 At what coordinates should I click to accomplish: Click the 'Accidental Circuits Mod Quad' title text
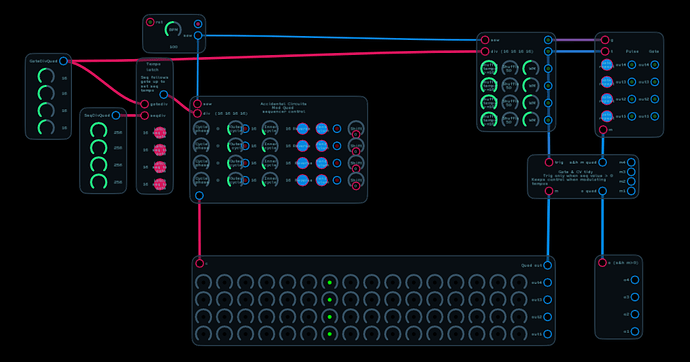click(283, 106)
